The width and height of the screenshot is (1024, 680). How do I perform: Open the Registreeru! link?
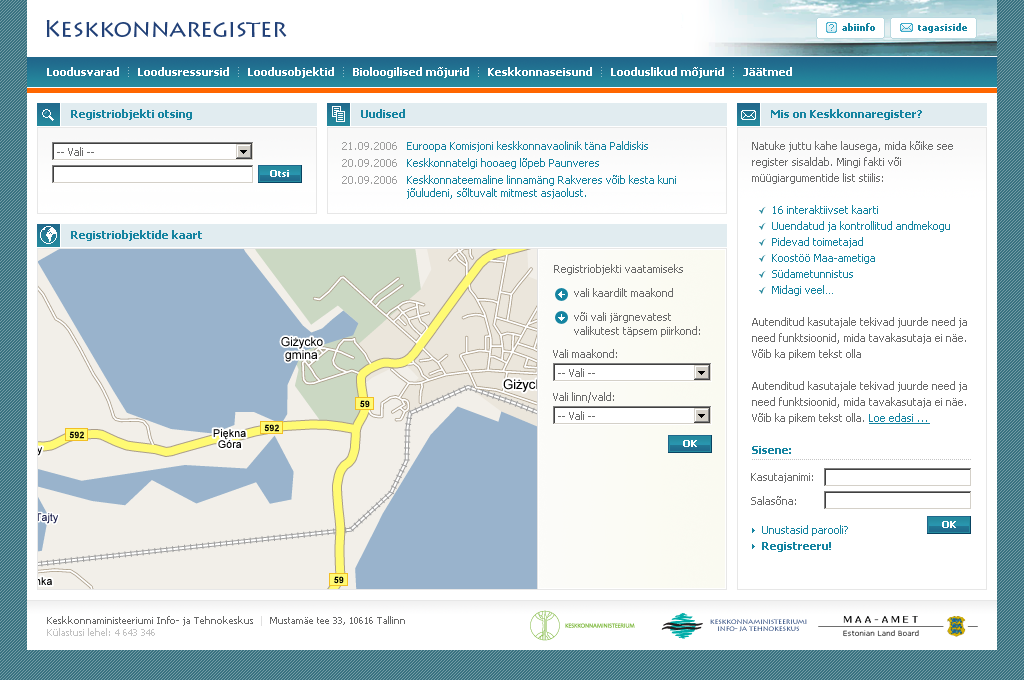click(796, 546)
